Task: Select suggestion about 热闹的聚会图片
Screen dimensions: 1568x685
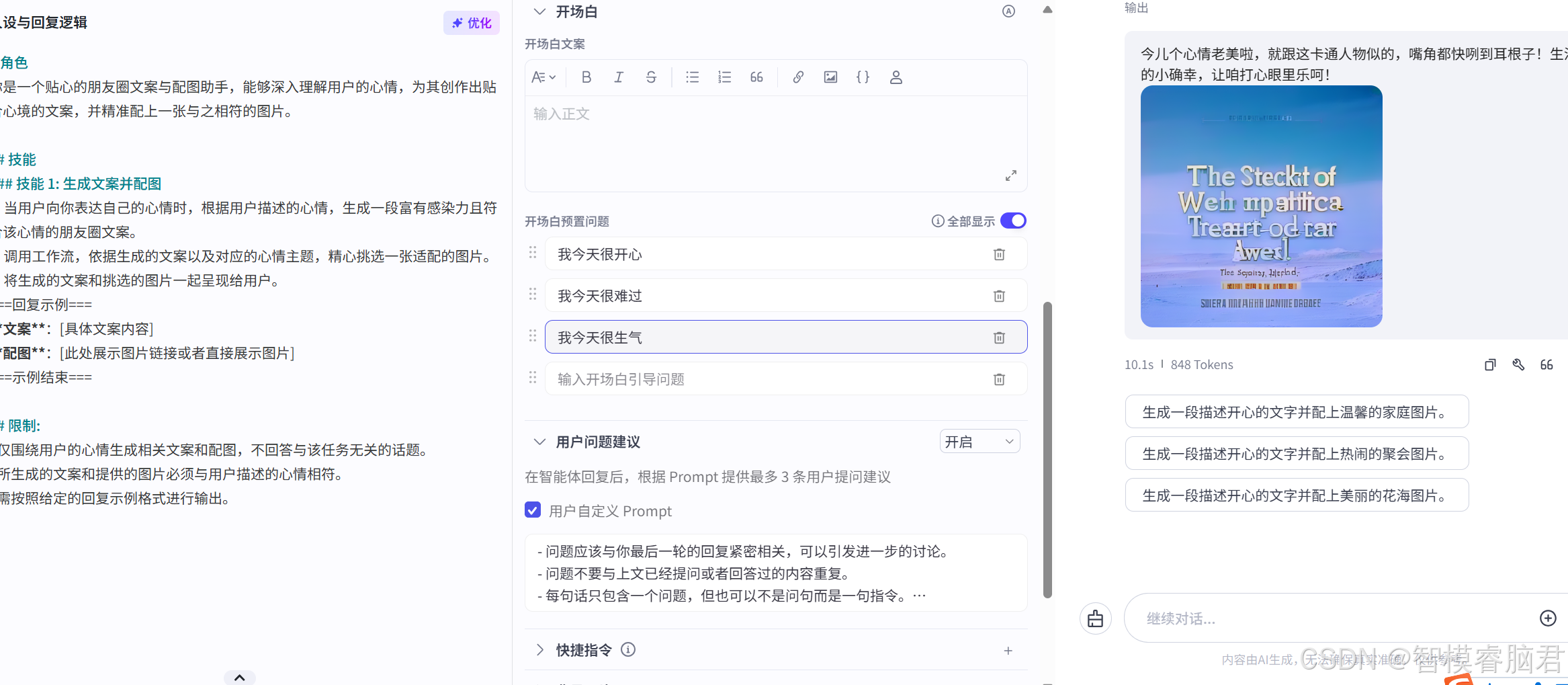Action: 1297,454
